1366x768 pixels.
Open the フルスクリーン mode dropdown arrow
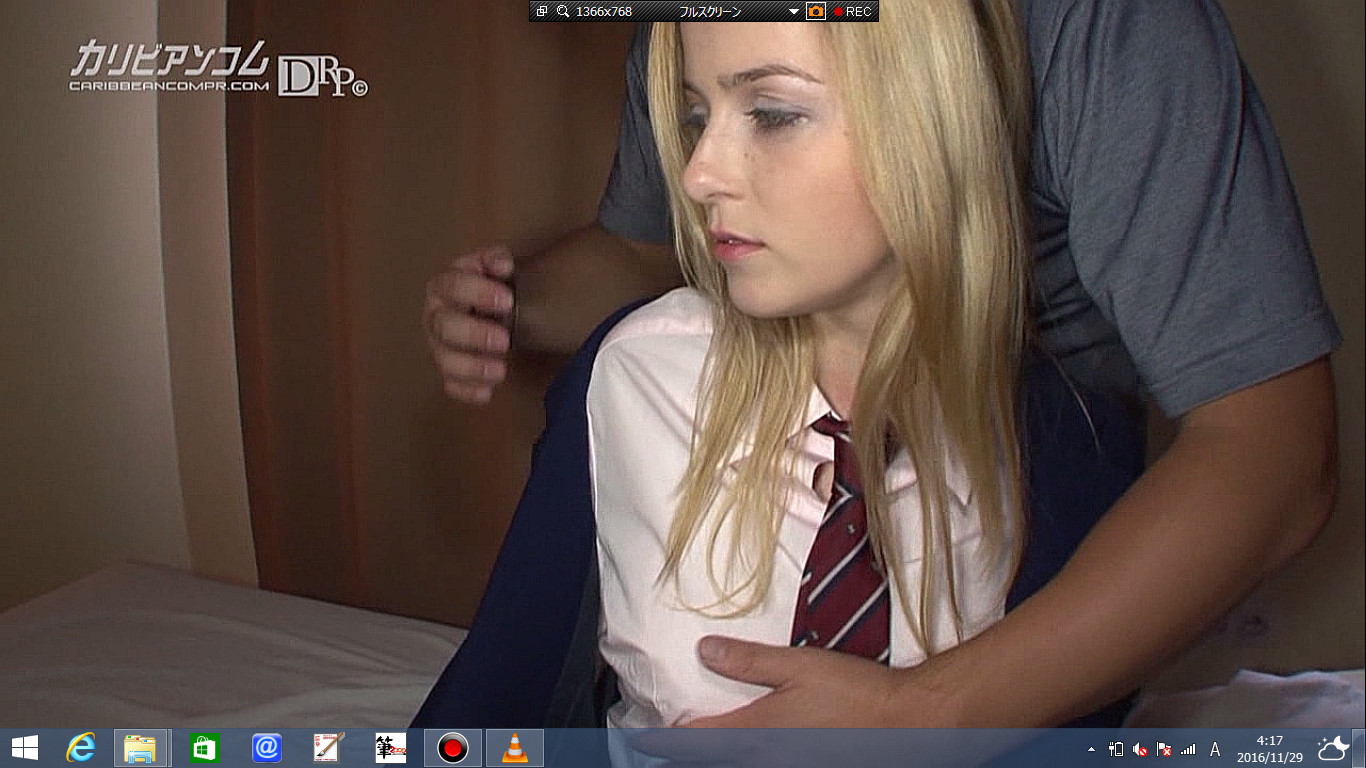pyautogui.click(x=794, y=11)
